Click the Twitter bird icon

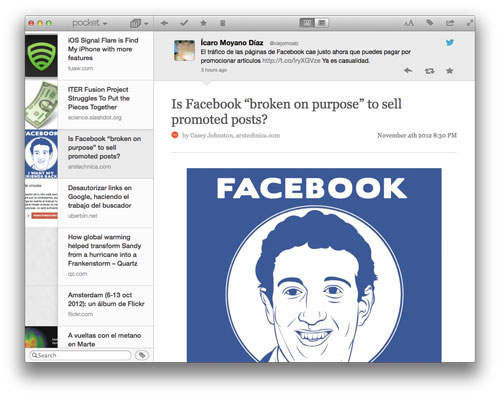click(450, 42)
